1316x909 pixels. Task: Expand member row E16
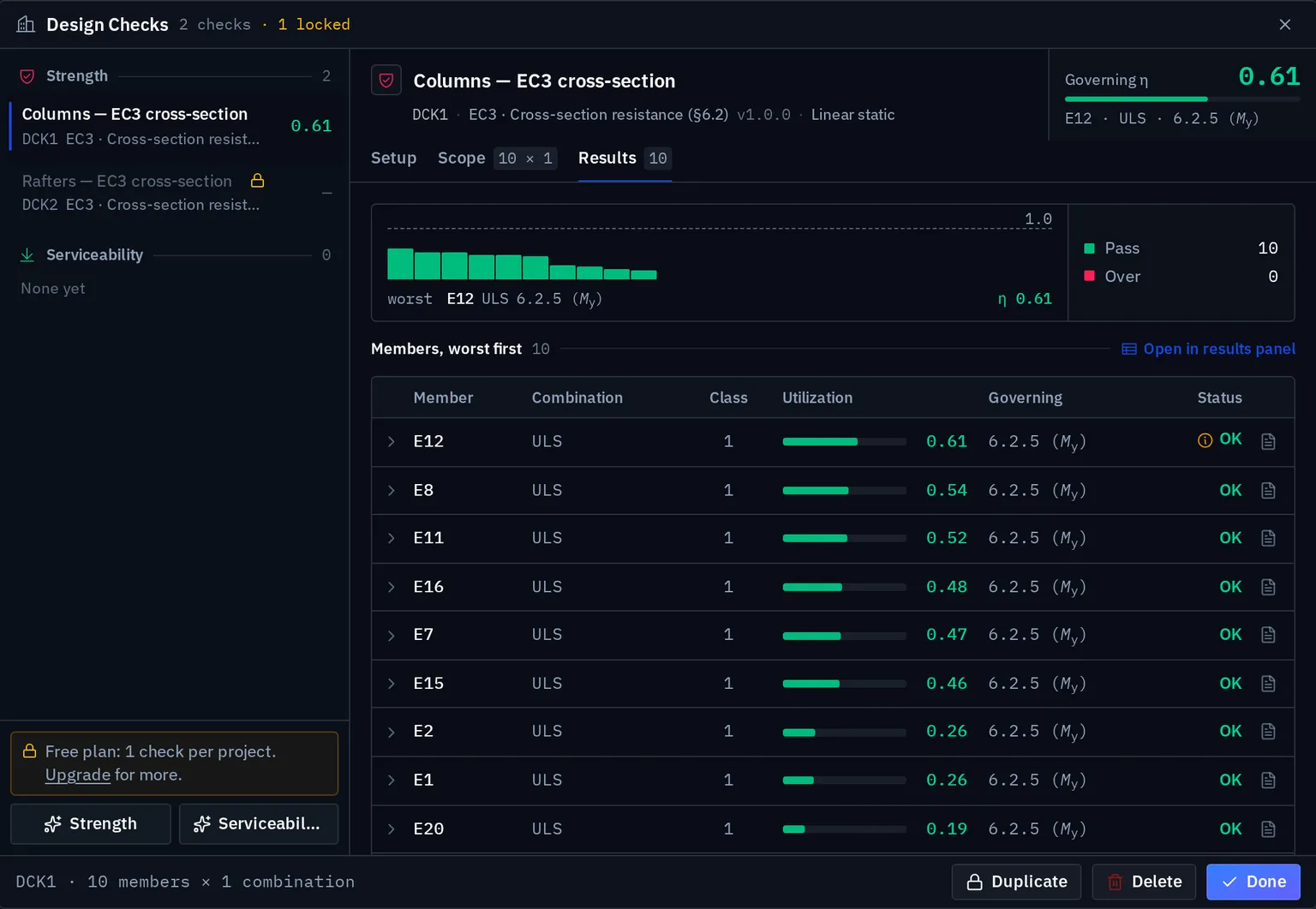click(x=392, y=587)
